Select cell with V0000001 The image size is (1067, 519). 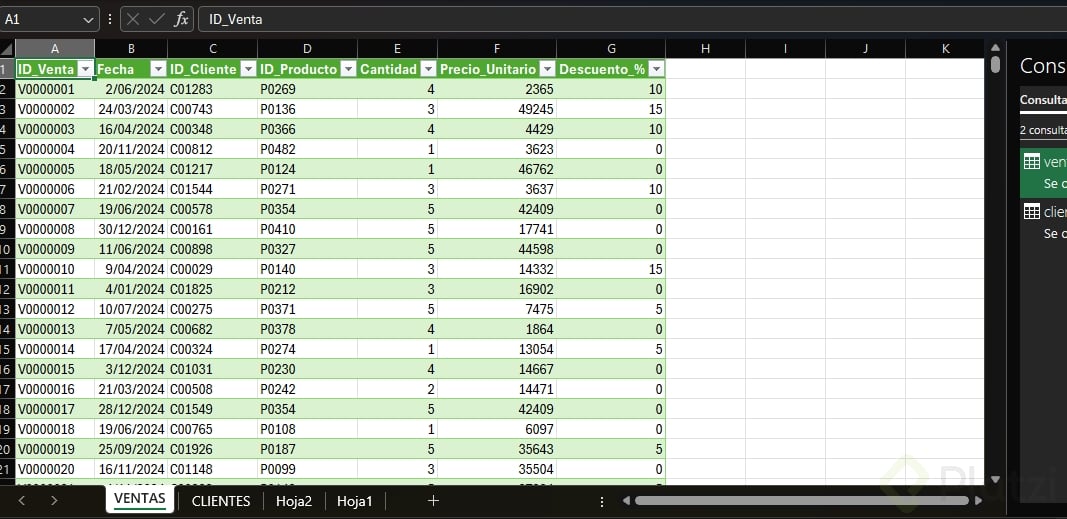54,89
